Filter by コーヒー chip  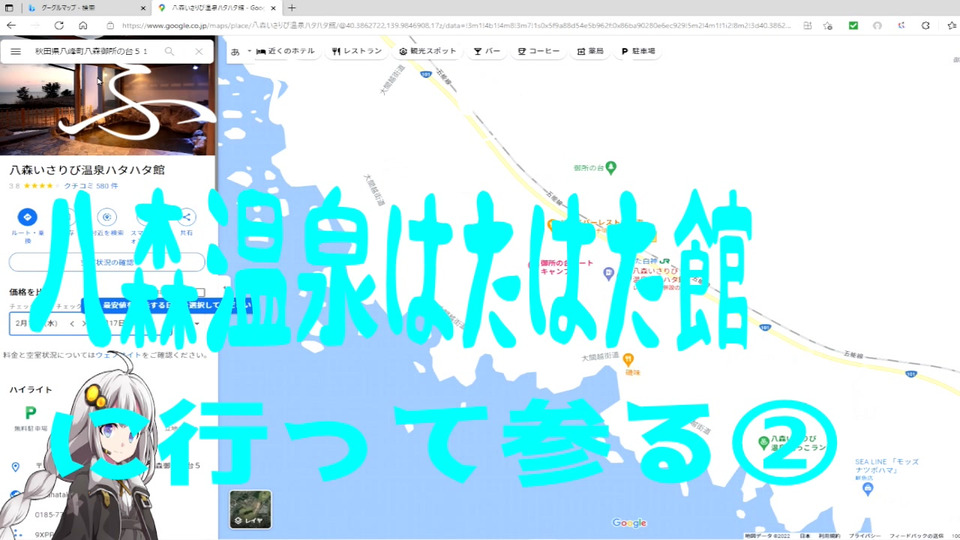pyautogui.click(x=539, y=51)
